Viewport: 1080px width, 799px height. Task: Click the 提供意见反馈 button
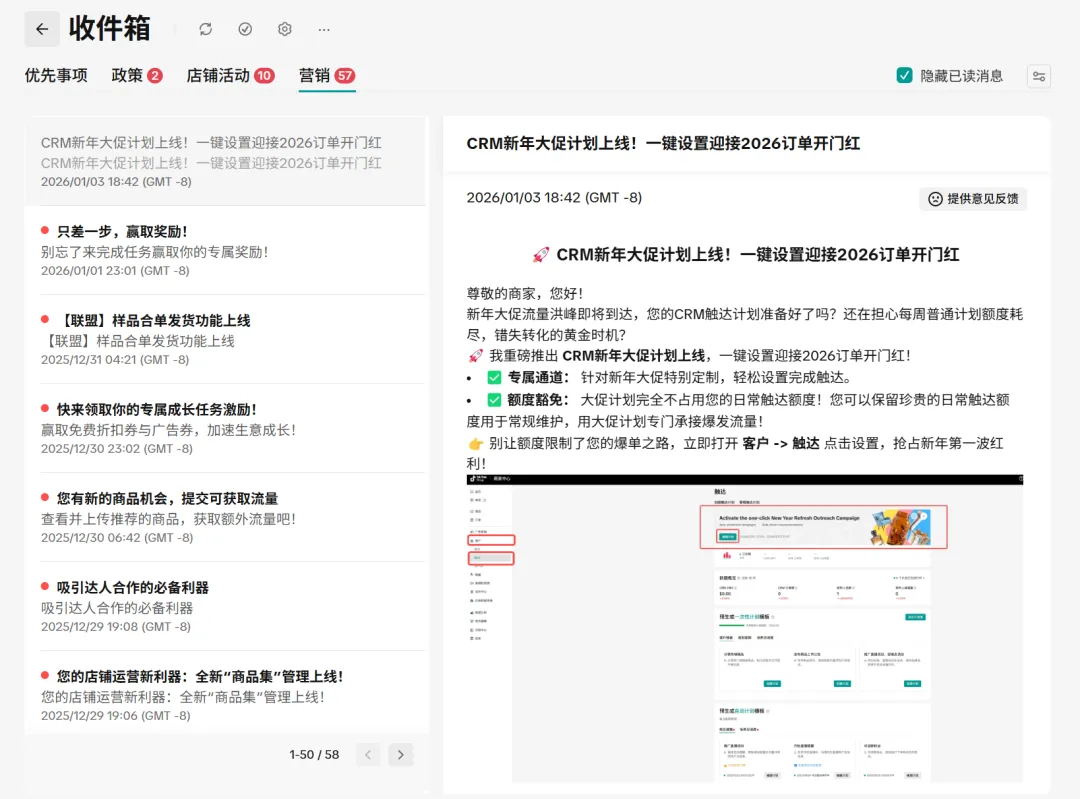pos(973,198)
